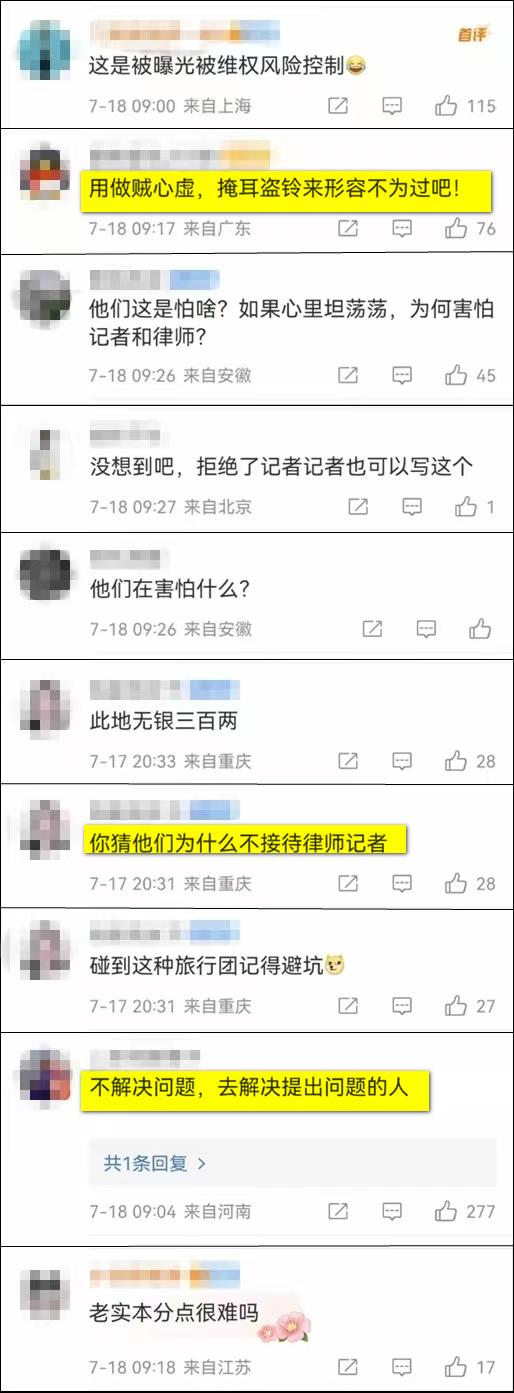This screenshot has width=514, height=1393.
Task: Tap the 首评 badge on first comment
Action: pyautogui.click(x=471, y=34)
